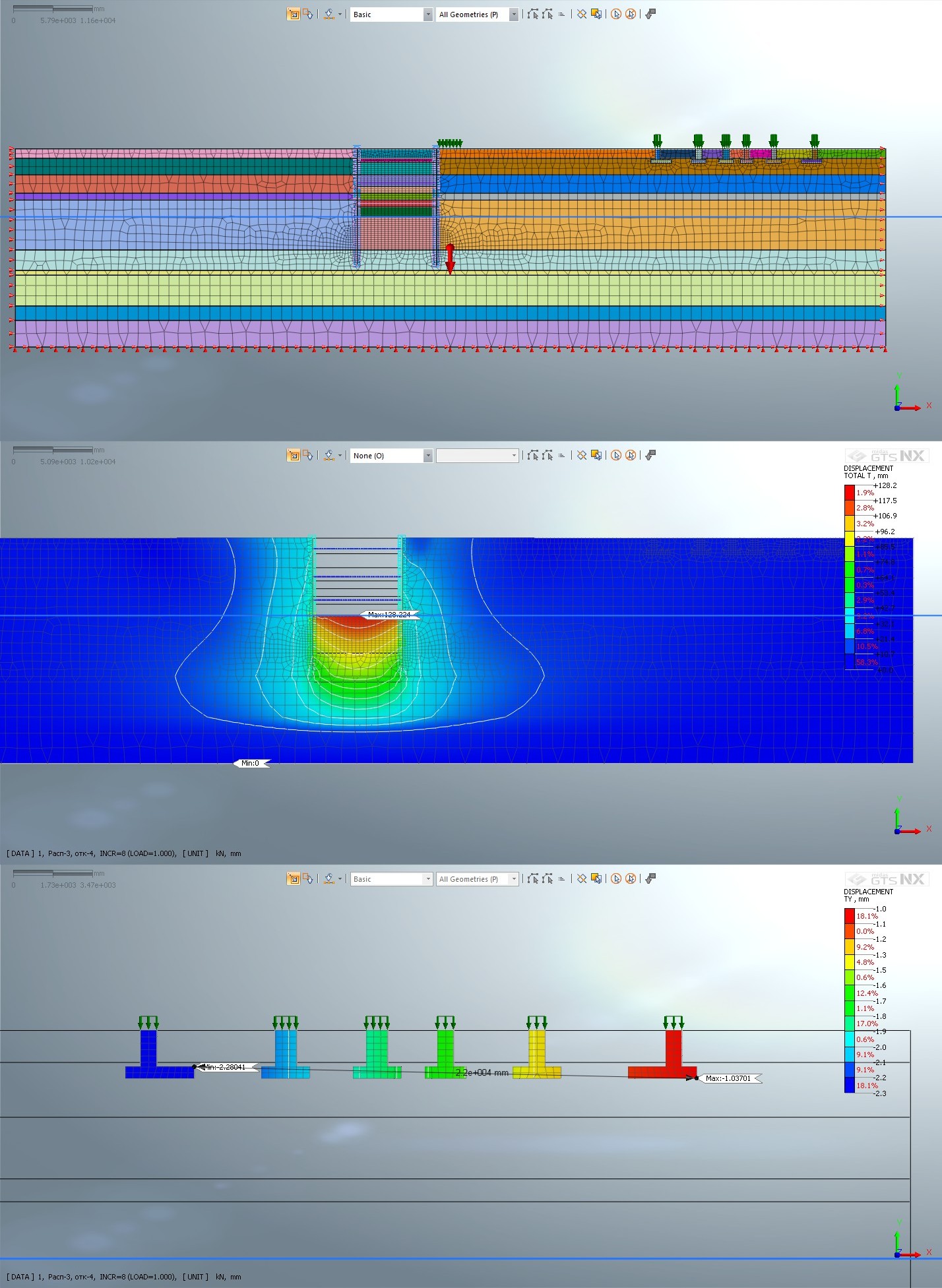Click the 2.2e+004 mm distance label
The width and height of the screenshot is (942, 1288).
coord(482,1073)
